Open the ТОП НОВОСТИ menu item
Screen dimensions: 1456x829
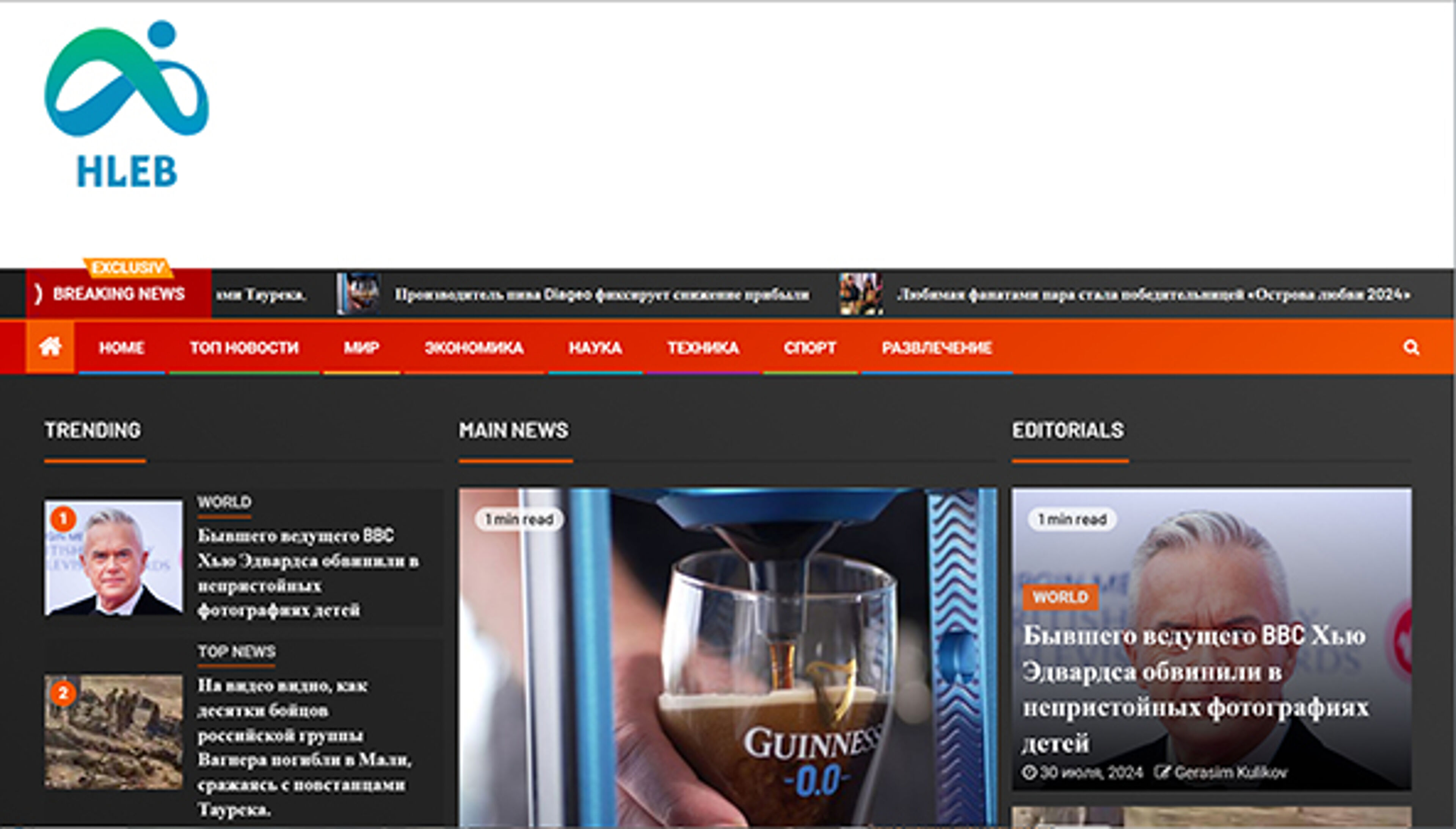click(x=244, y=347)
